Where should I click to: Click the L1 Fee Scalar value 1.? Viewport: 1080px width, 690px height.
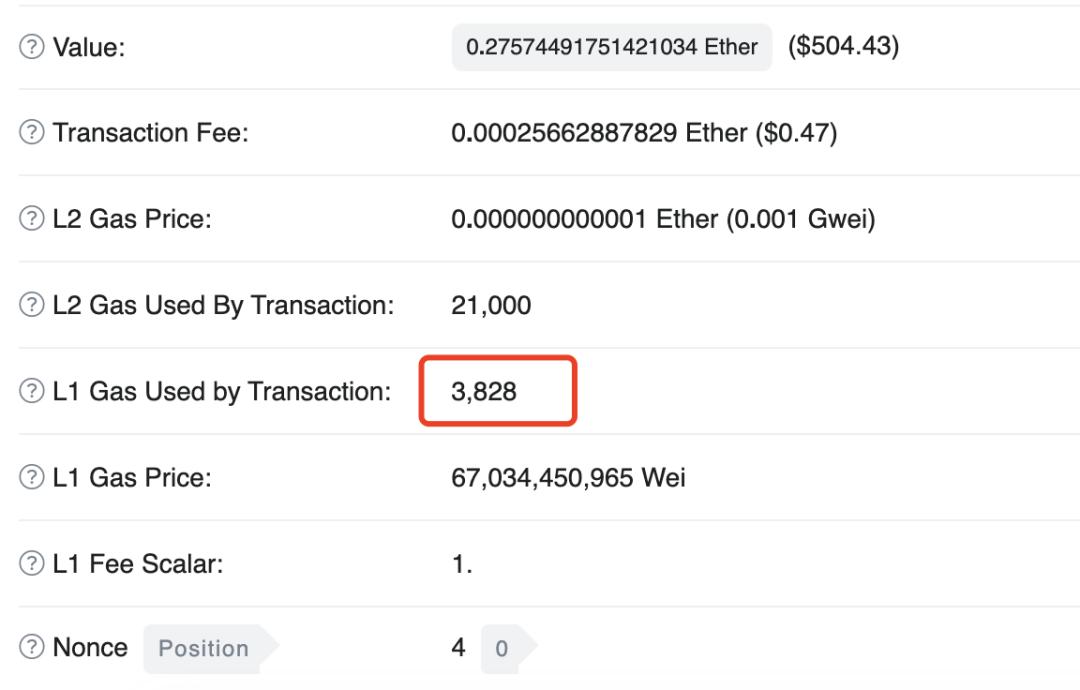[461, 565]
